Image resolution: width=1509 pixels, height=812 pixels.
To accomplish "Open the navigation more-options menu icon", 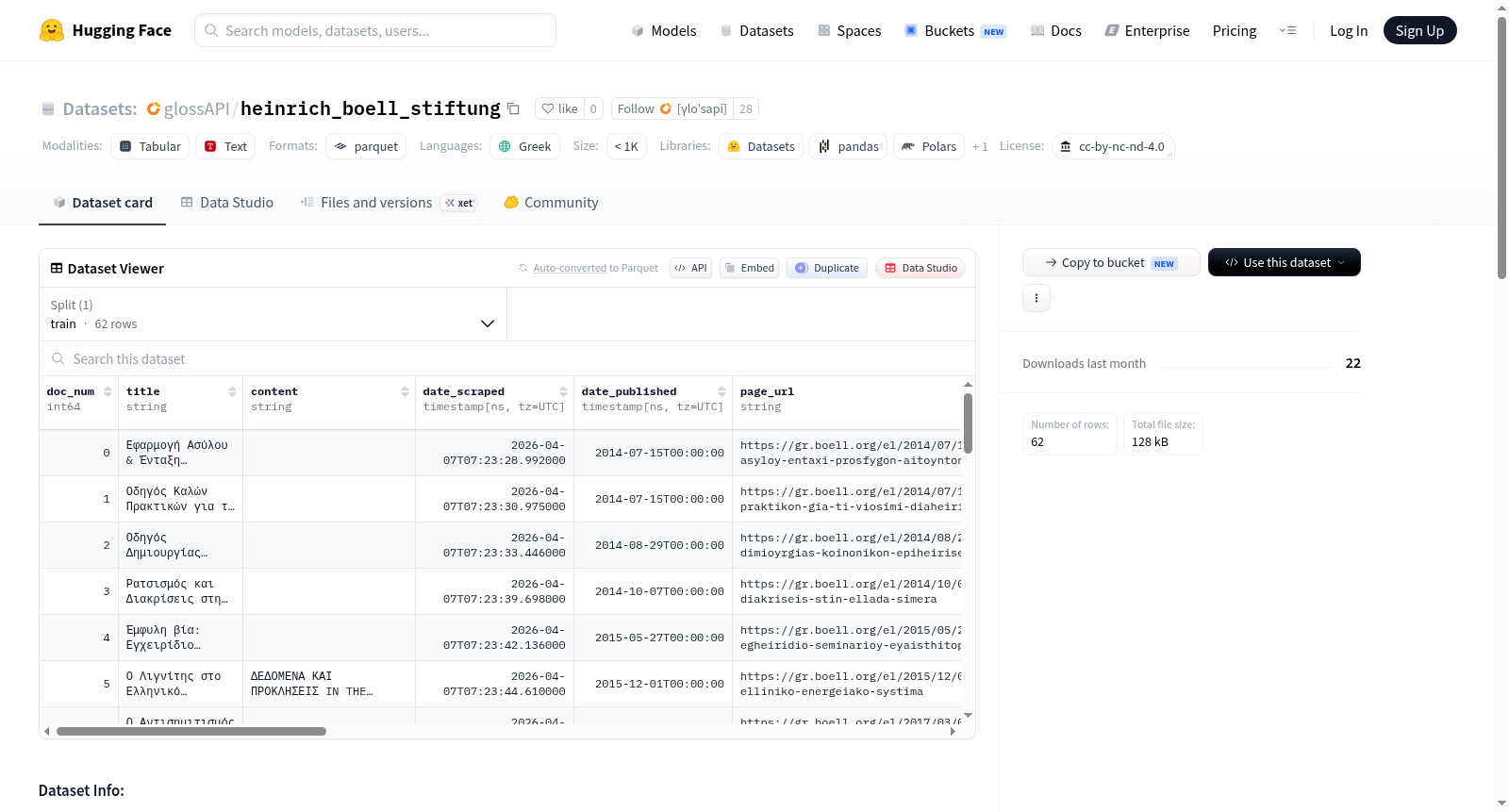I will pyautogui.click(x=1287, y=30).
